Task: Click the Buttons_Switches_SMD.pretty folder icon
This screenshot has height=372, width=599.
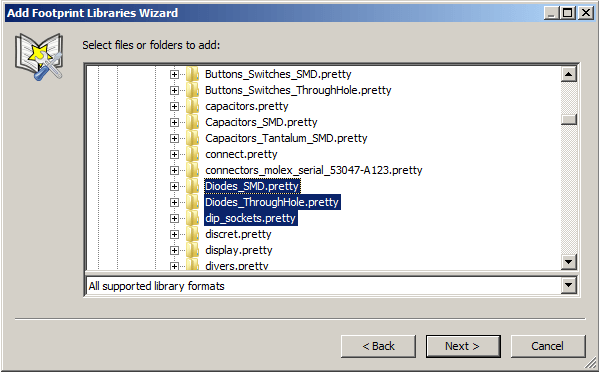Action: (193, 74)
